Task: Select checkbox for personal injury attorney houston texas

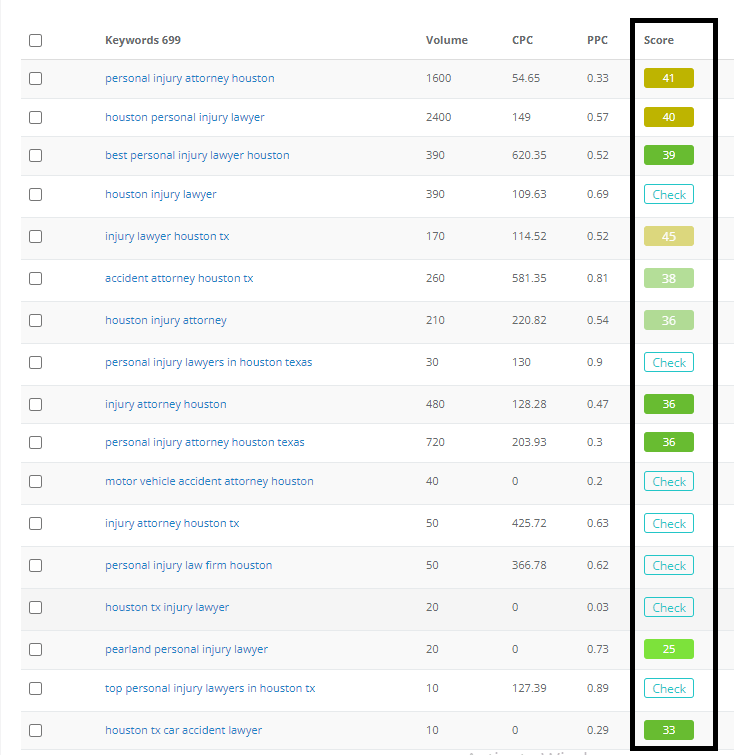Action: 35,443
